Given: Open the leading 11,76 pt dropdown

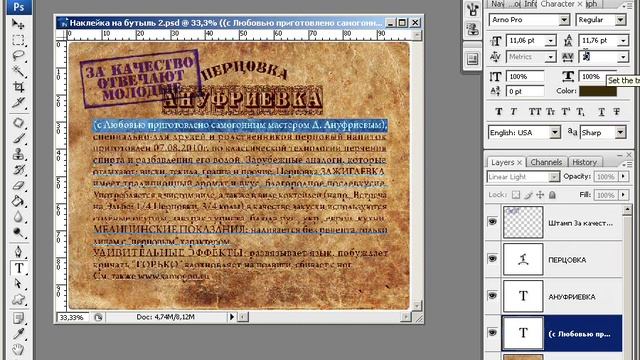Looking at the screenshot, I should pyautogui.click(x=623, y=40).
